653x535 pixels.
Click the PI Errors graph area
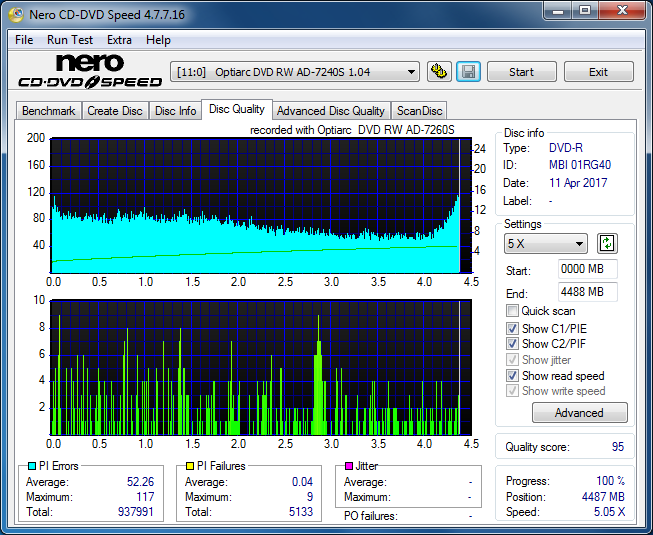[x=261, y=206]
